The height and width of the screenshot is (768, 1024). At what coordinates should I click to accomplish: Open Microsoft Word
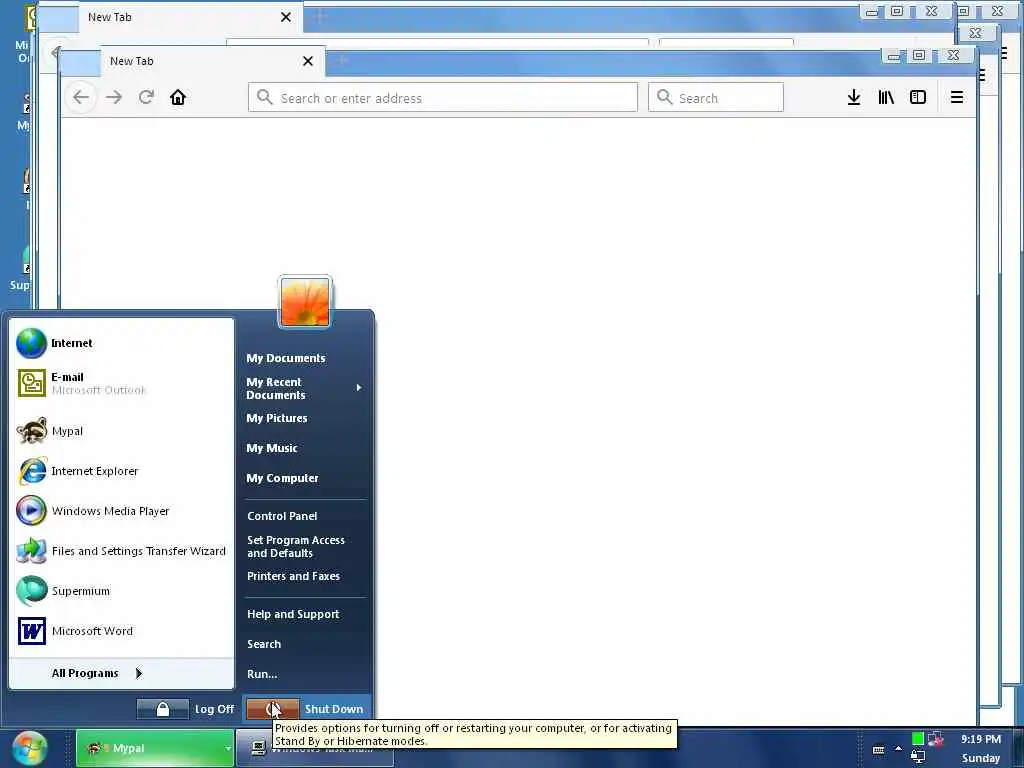click(121, 631)
